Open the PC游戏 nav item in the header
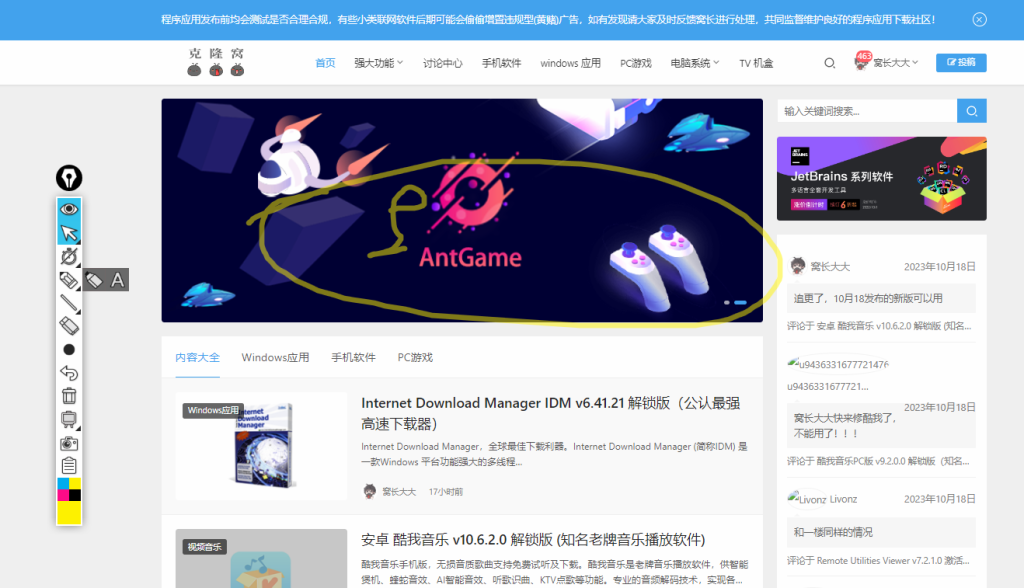The height and width of the screenshot is (588, 1024). tap(635, 63)
